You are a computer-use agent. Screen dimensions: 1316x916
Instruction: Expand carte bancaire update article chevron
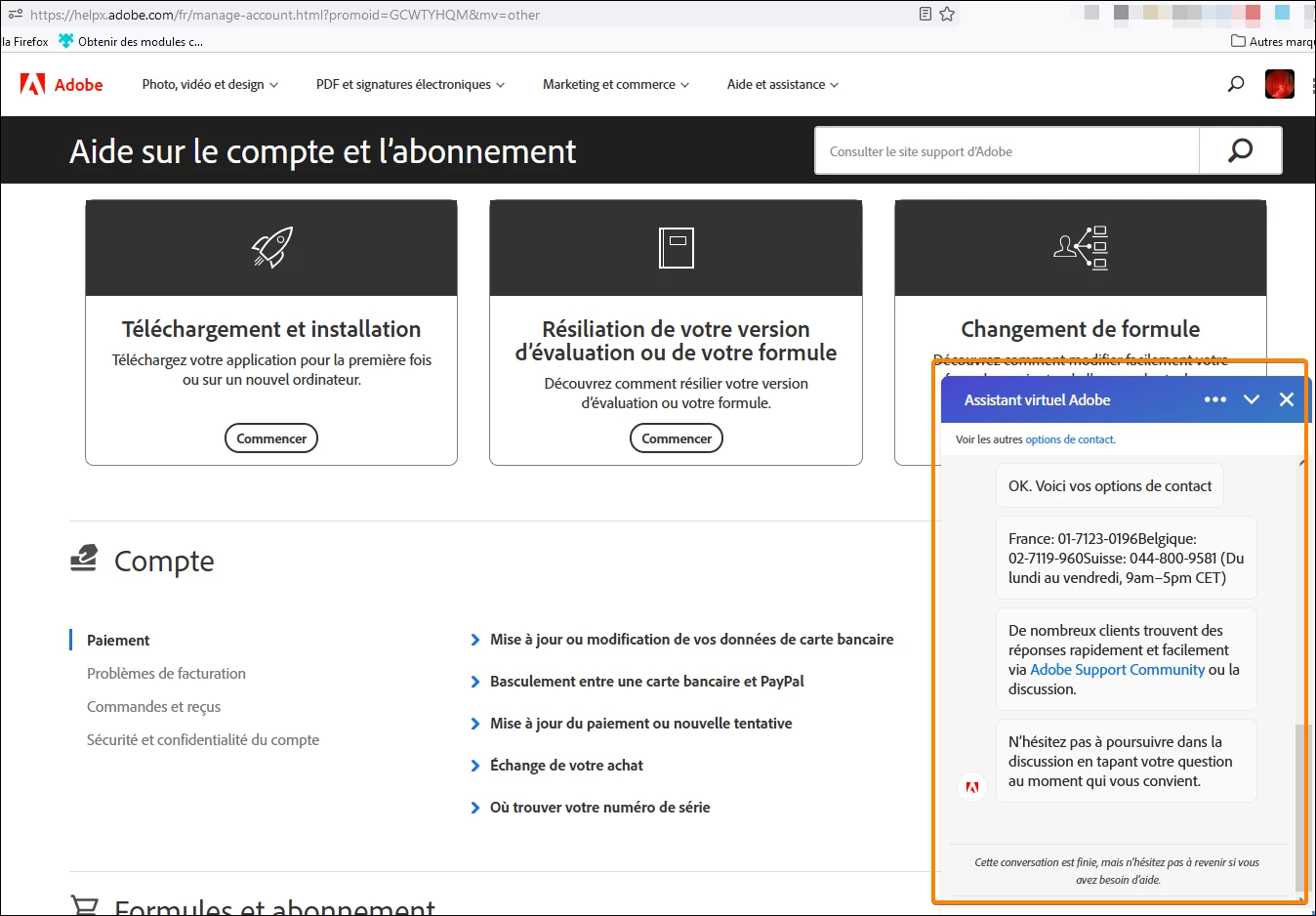475,640
